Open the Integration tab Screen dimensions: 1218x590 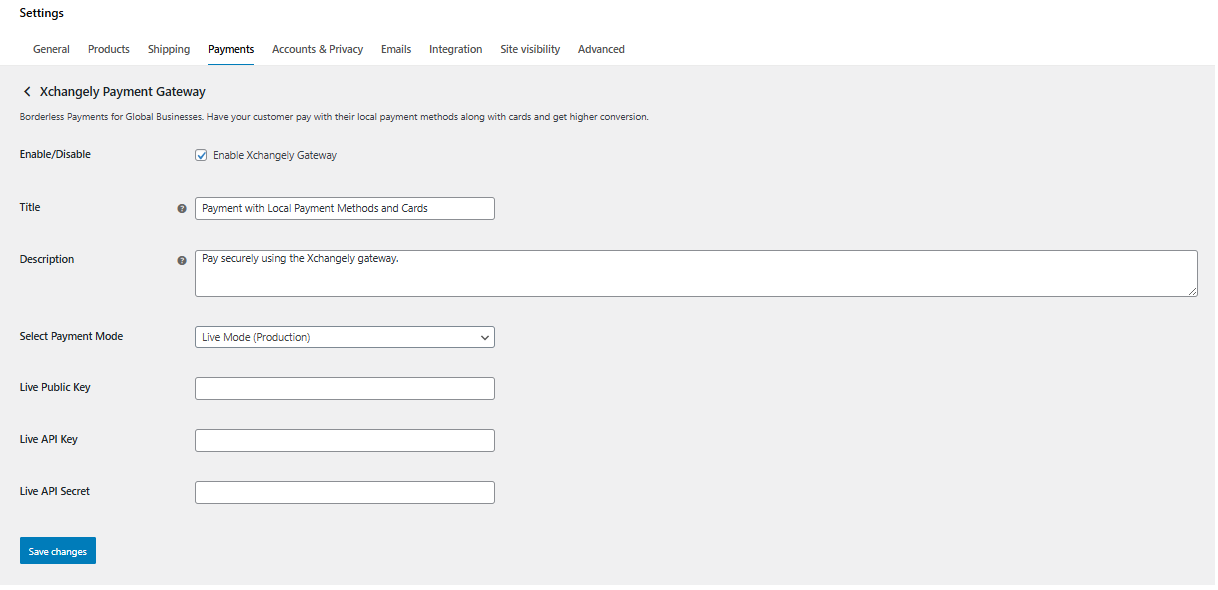(x=455, y=49)
